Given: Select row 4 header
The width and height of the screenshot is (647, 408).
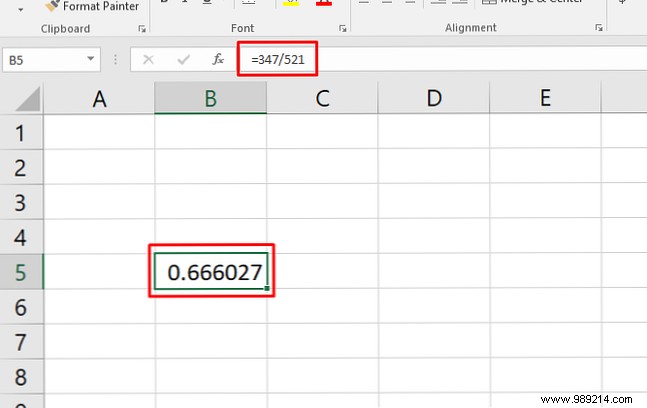Looking at the screenshot, I should point(21,237).
